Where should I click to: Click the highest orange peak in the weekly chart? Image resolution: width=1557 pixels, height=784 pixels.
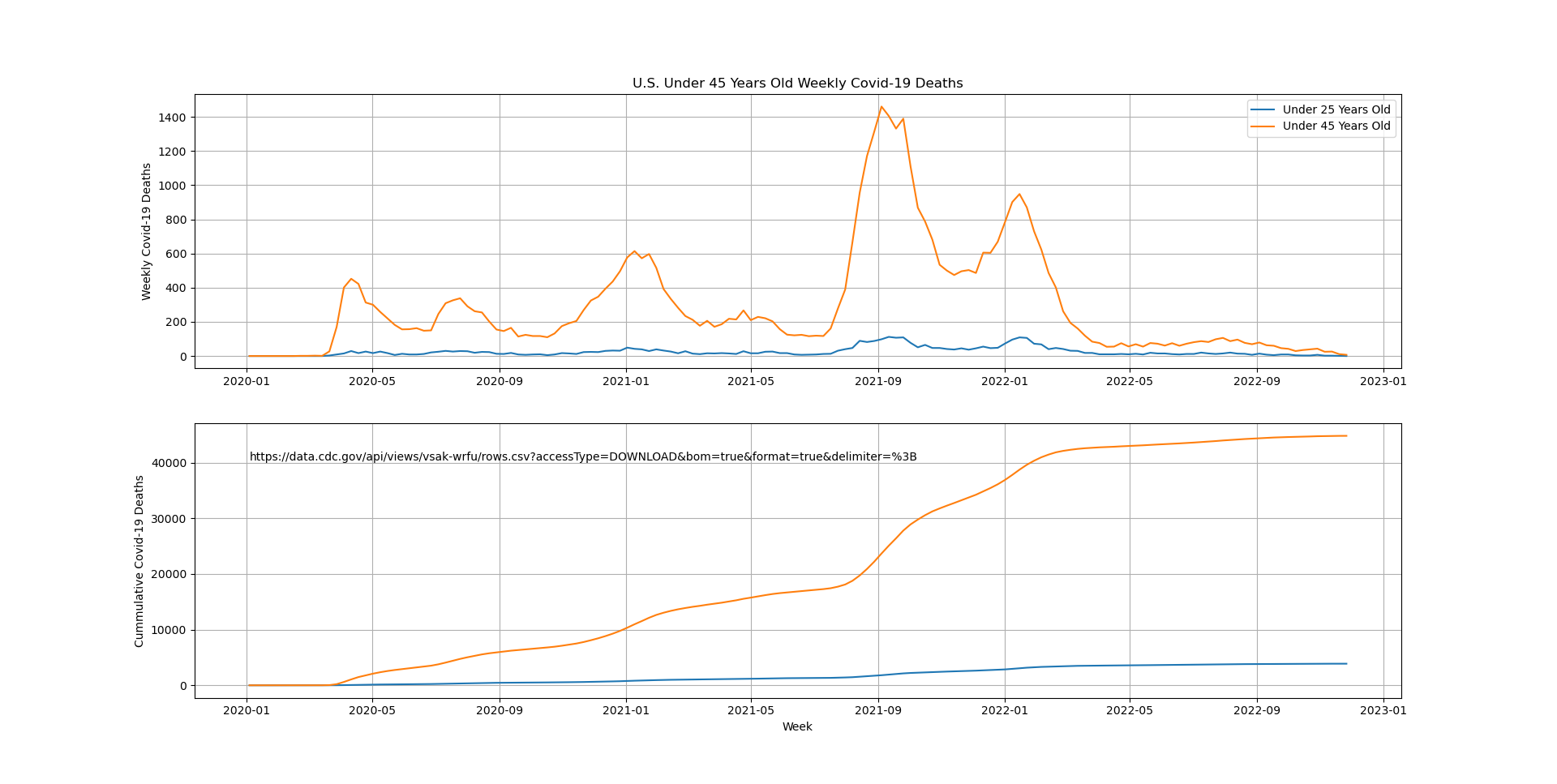[881, 107]
